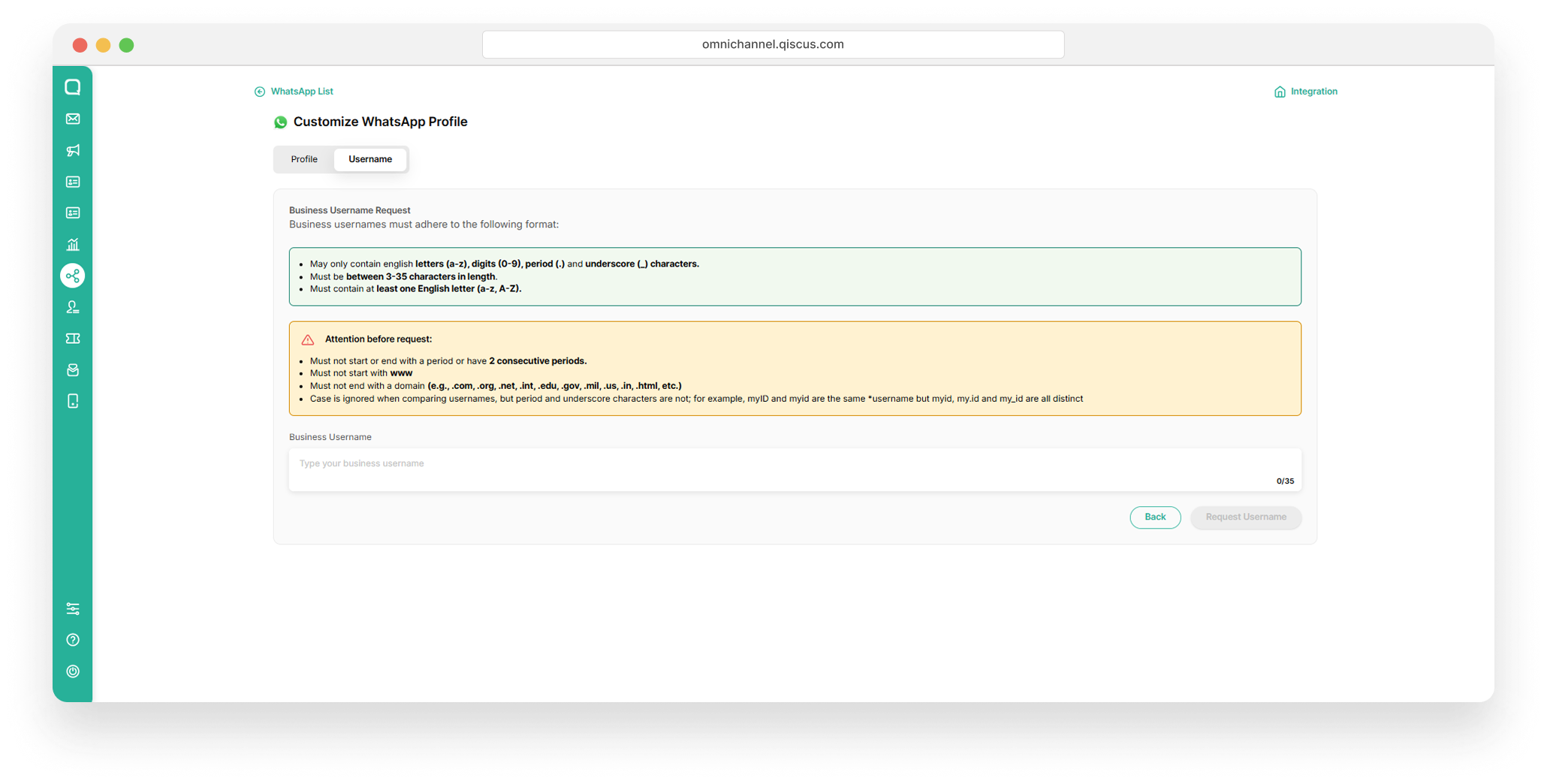Open the upper contact card sidebar icon
Screen dimensions: 1547x784
tap(73, 182)
